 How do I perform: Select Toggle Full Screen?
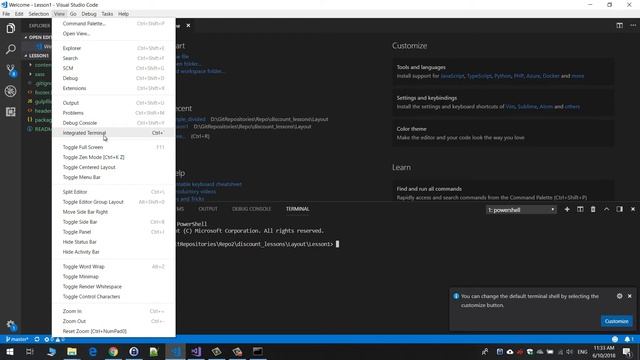(113, 147)
